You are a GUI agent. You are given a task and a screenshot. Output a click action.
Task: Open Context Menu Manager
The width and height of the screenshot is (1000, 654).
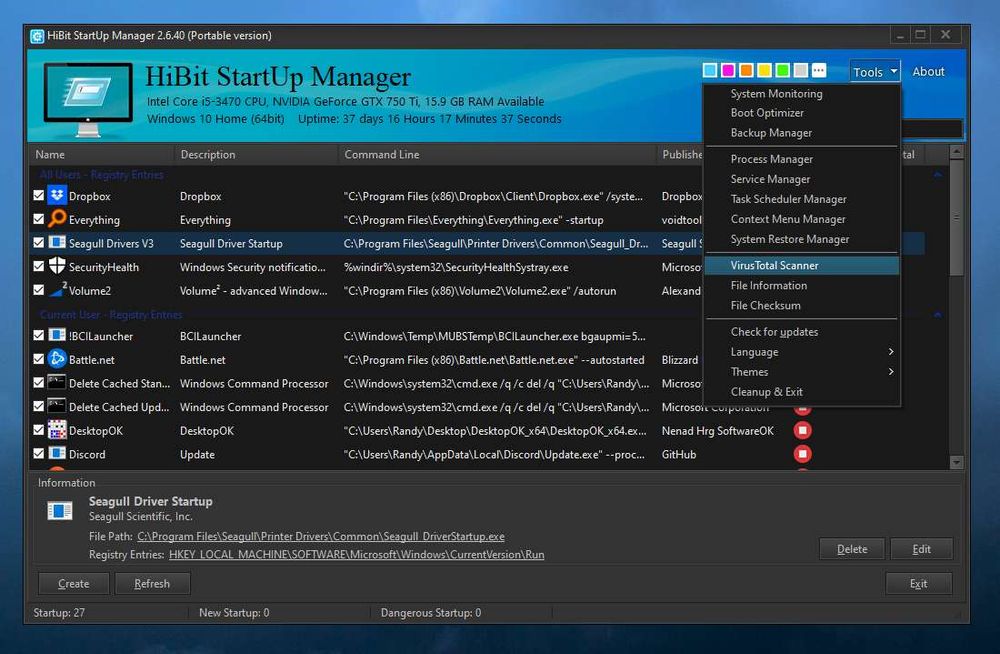[802, 219]
